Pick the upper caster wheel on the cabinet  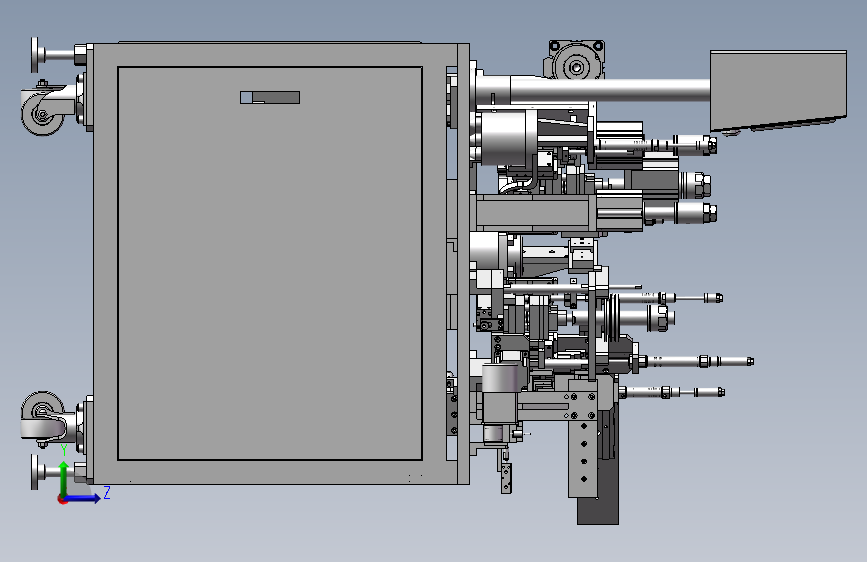point(42,113)
